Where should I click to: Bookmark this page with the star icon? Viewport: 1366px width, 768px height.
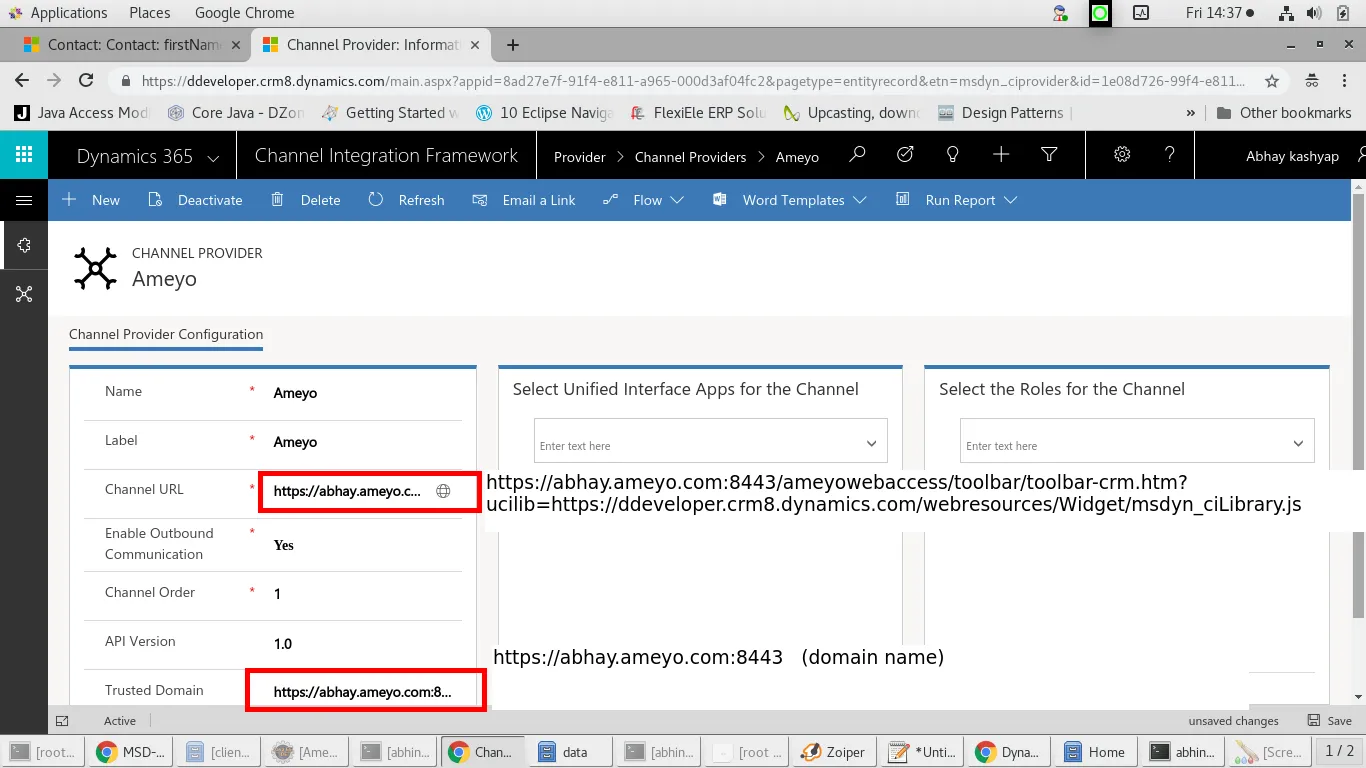click(x=1272, y=81)
